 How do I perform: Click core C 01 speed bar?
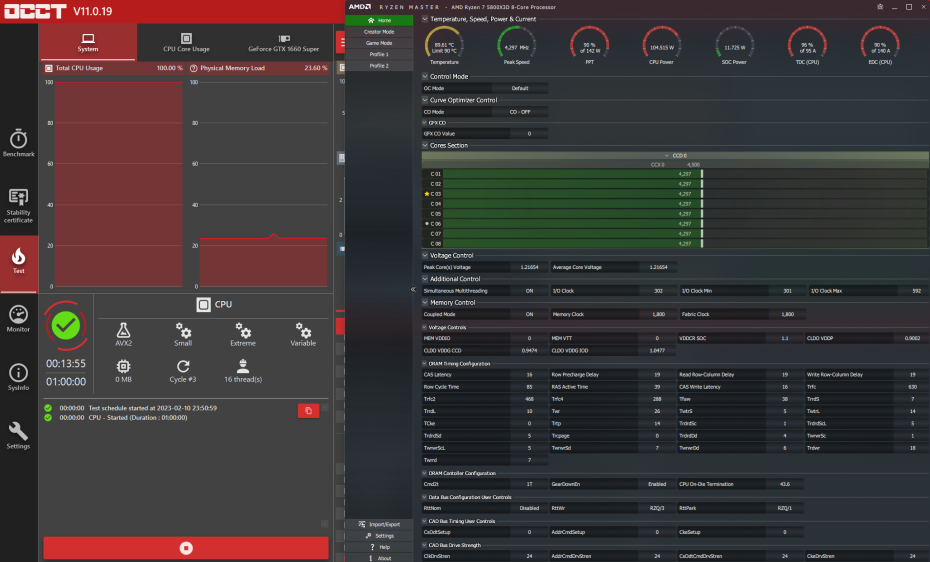[573, 174]
